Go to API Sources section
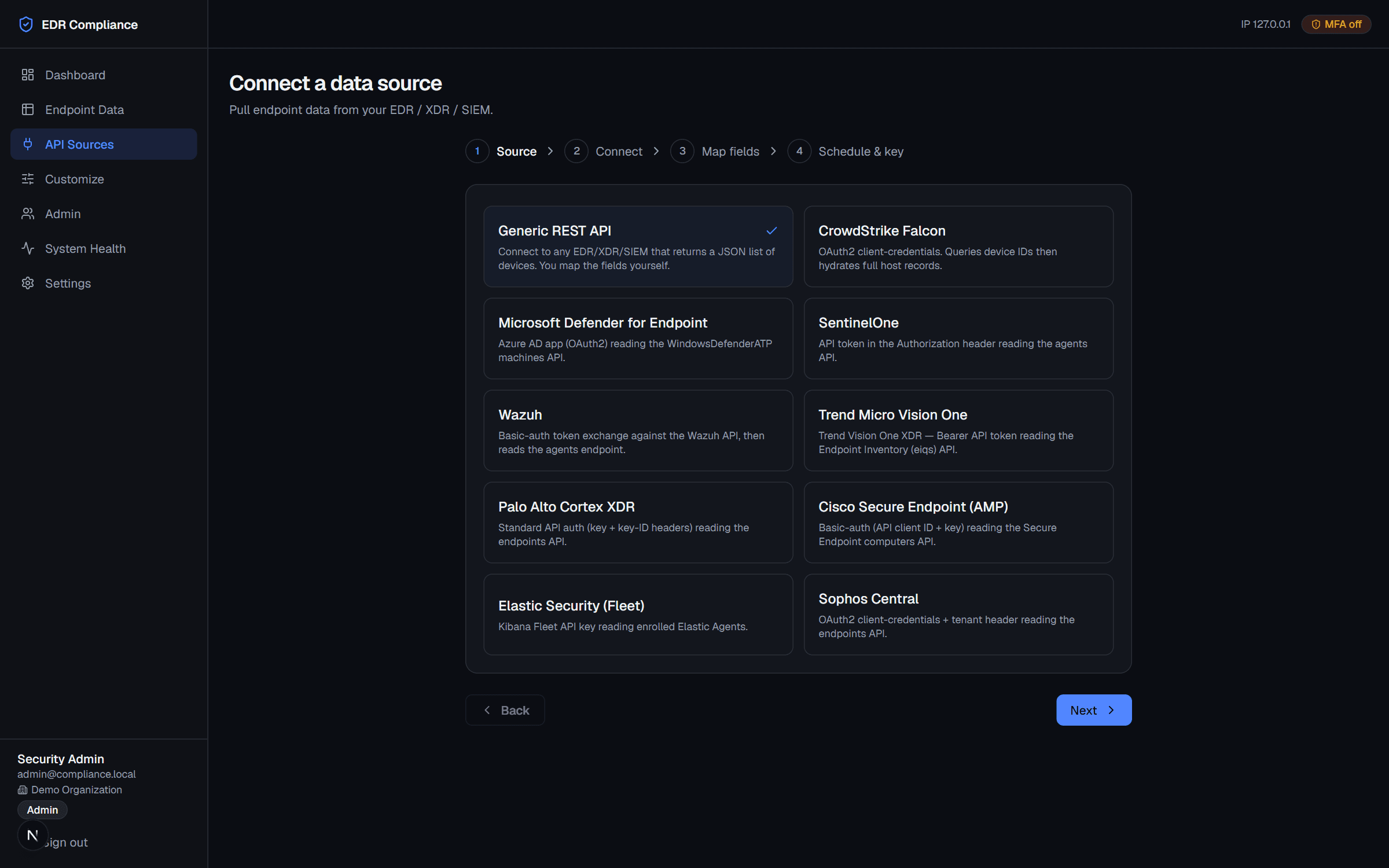 point(104,144)
